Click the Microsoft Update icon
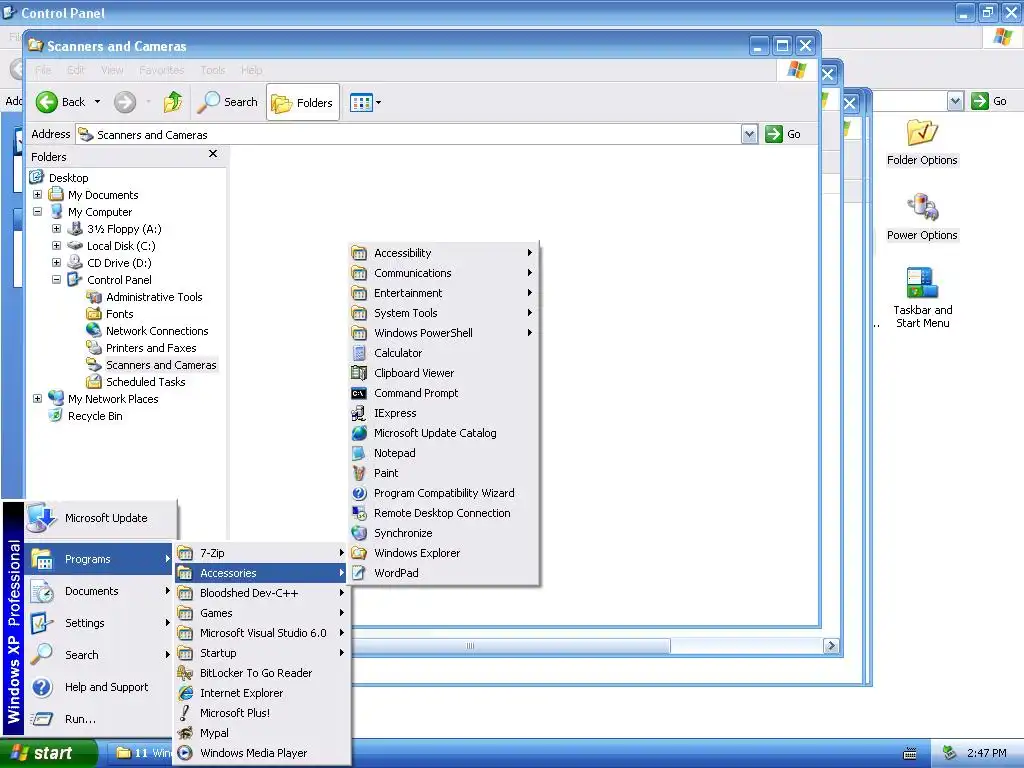This screenshot has height=768, width=1024. [42, 518]
